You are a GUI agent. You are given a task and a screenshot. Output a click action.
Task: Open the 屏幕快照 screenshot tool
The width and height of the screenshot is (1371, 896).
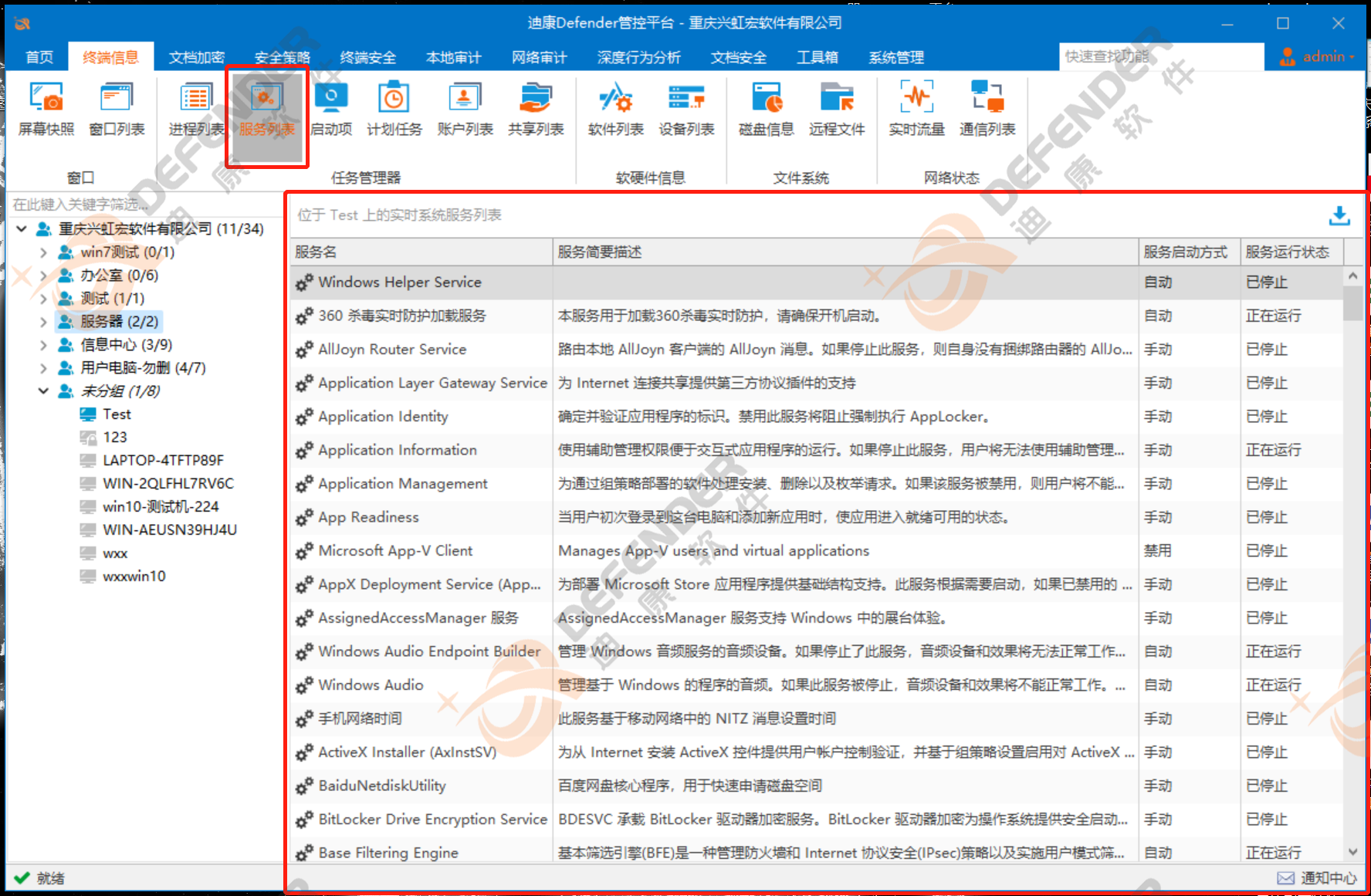(x=46, y=109)
